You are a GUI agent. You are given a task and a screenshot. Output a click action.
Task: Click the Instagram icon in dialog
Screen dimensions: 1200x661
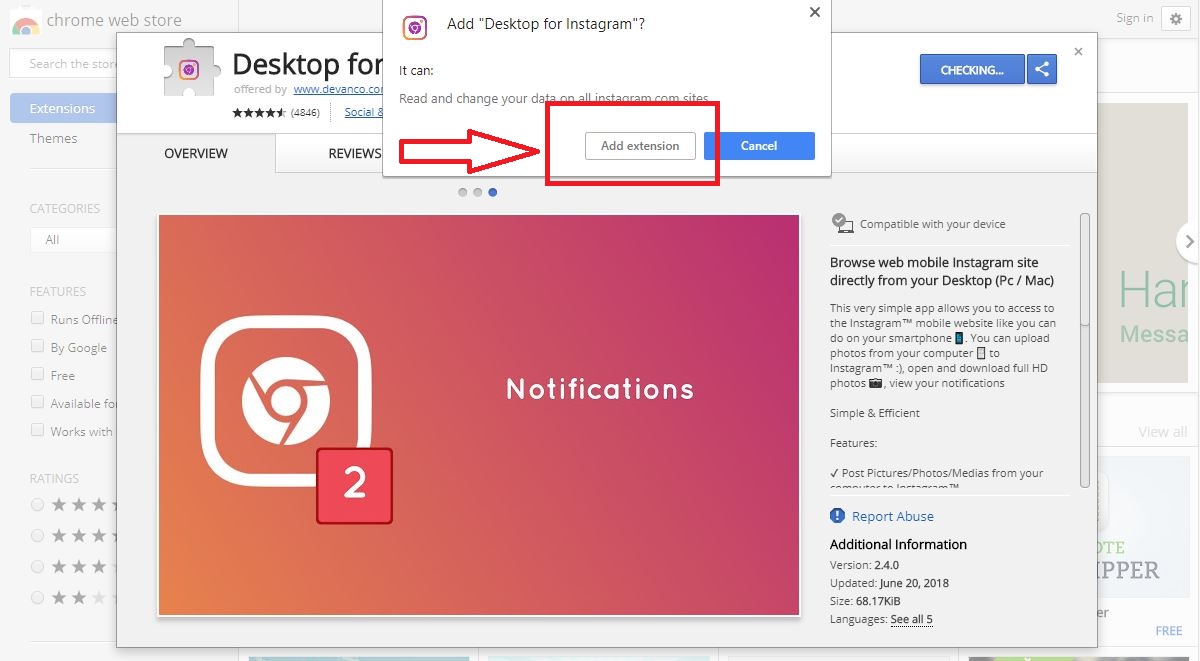(414, 27)
